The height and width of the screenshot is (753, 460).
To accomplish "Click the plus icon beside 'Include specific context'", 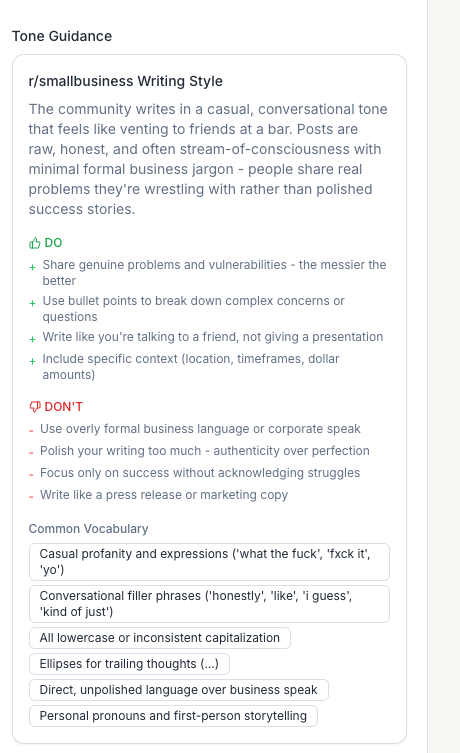I will [32, 361].
